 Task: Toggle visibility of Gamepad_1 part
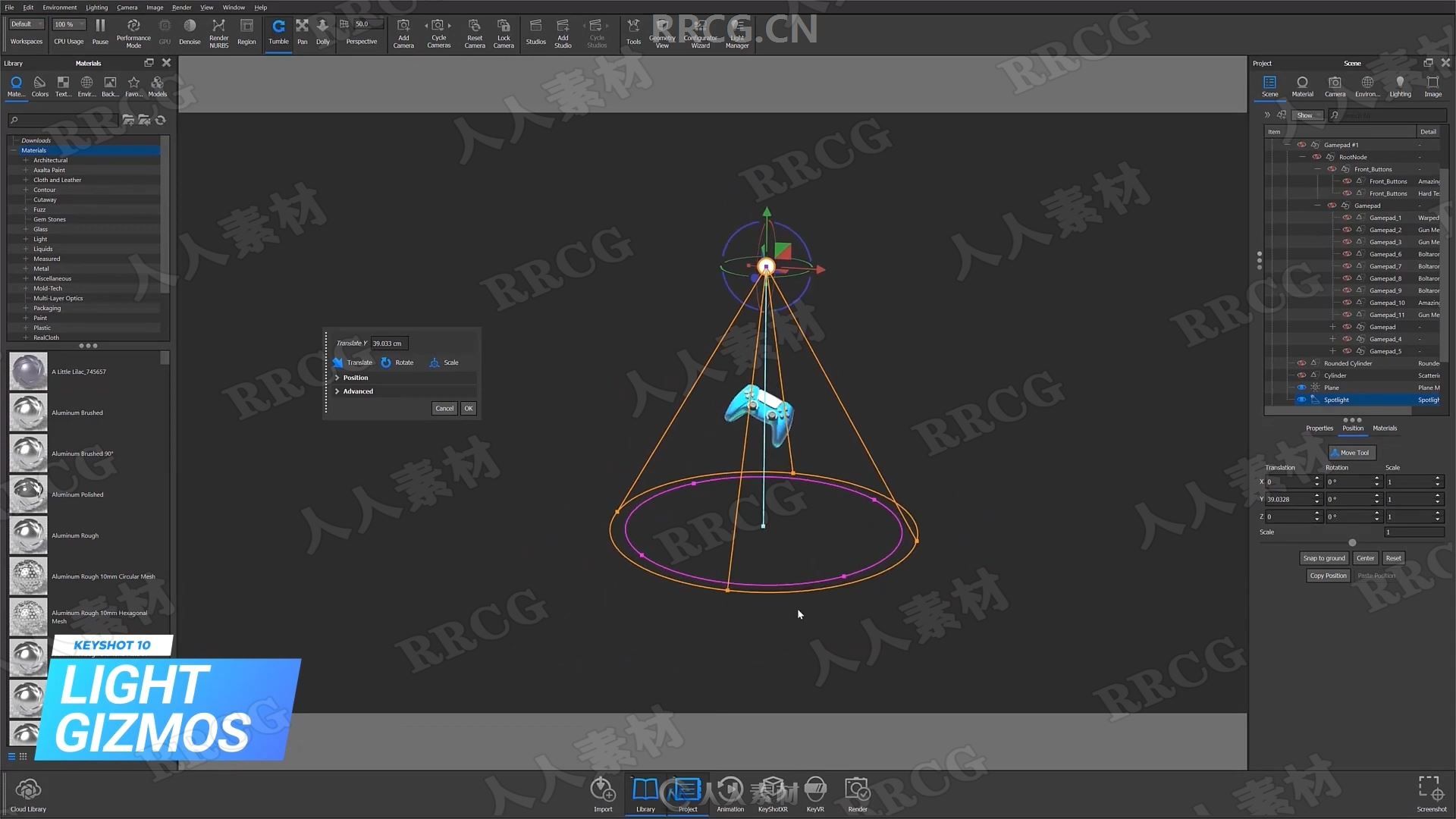coord(1347,218)
